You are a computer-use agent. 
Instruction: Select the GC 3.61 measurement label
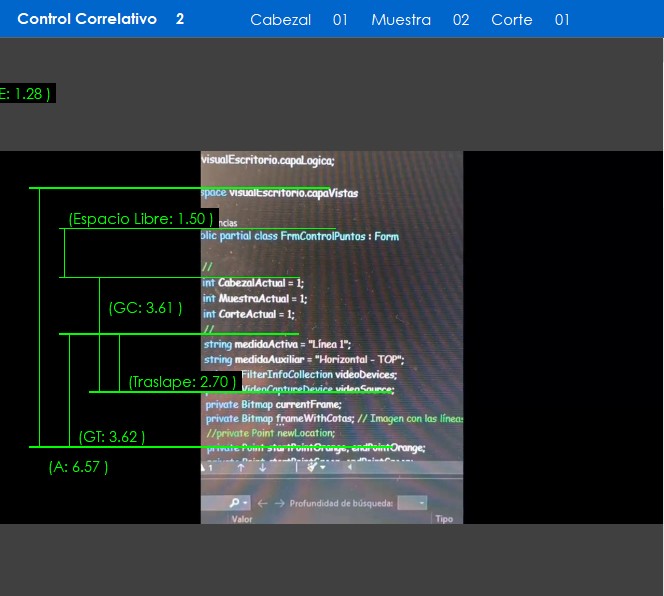point(145,308)
